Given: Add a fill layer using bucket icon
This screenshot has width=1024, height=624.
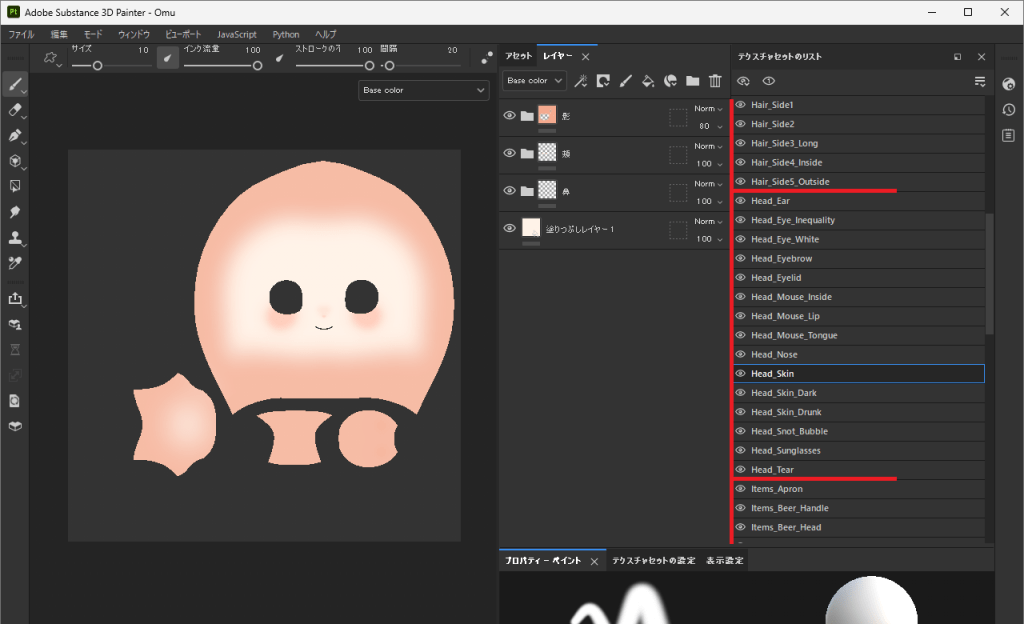Looking at the screenshot, I should point(647,81).
